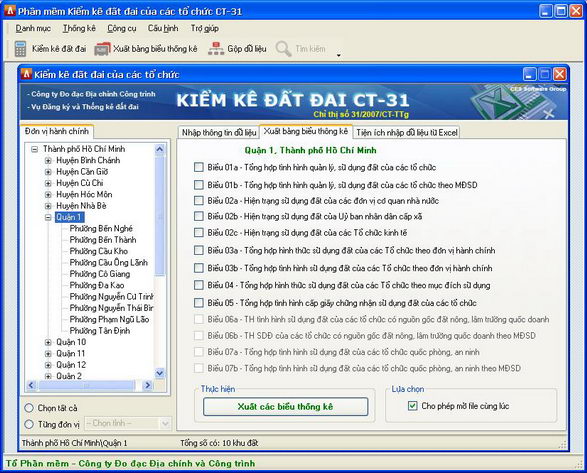Switch to Nhập thông tin dữ liệu tab
This screenshot has width=587, height=473.
tap(219, 133)
